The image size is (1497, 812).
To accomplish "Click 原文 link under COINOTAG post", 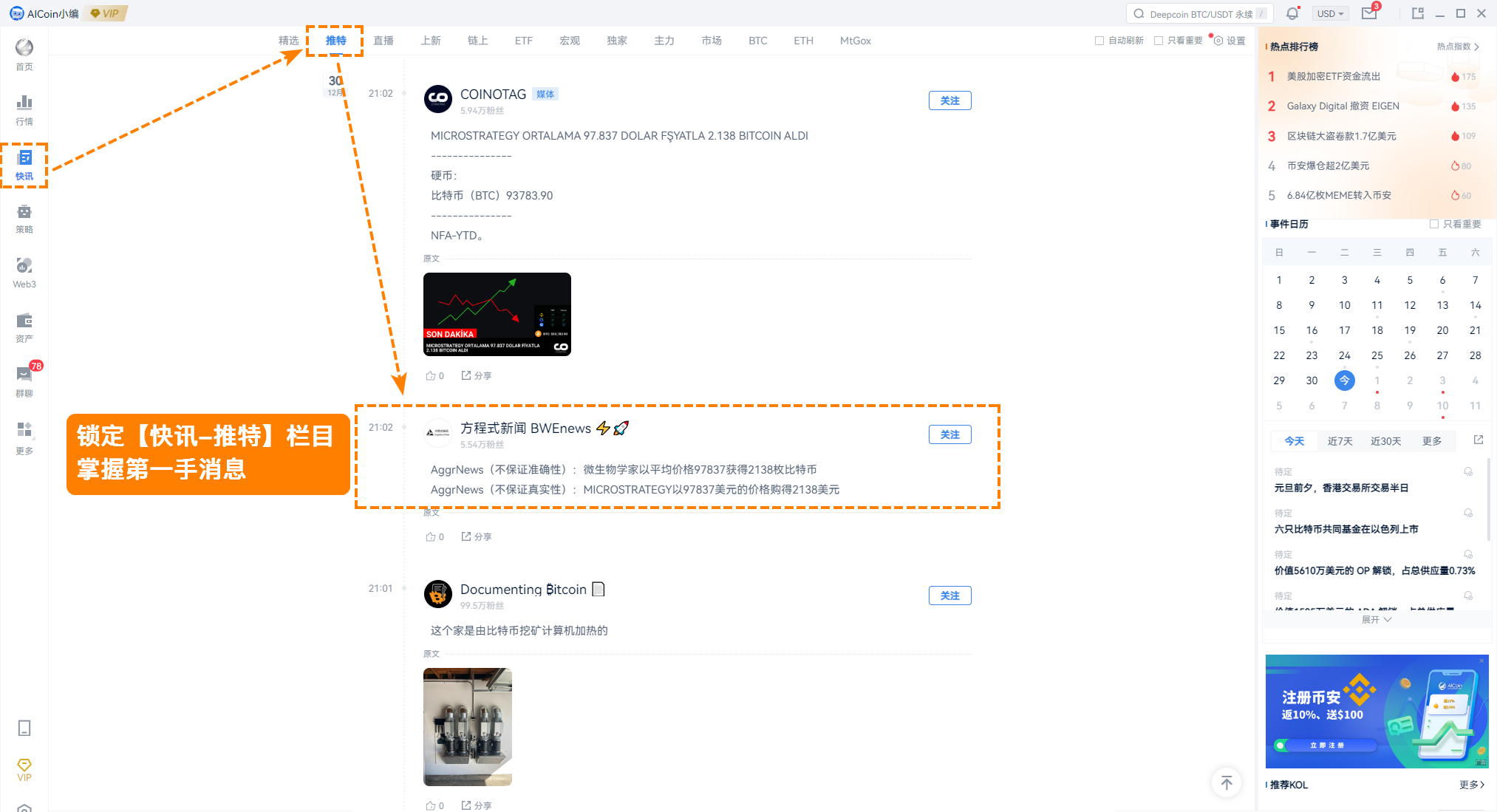I will point(432,259).
